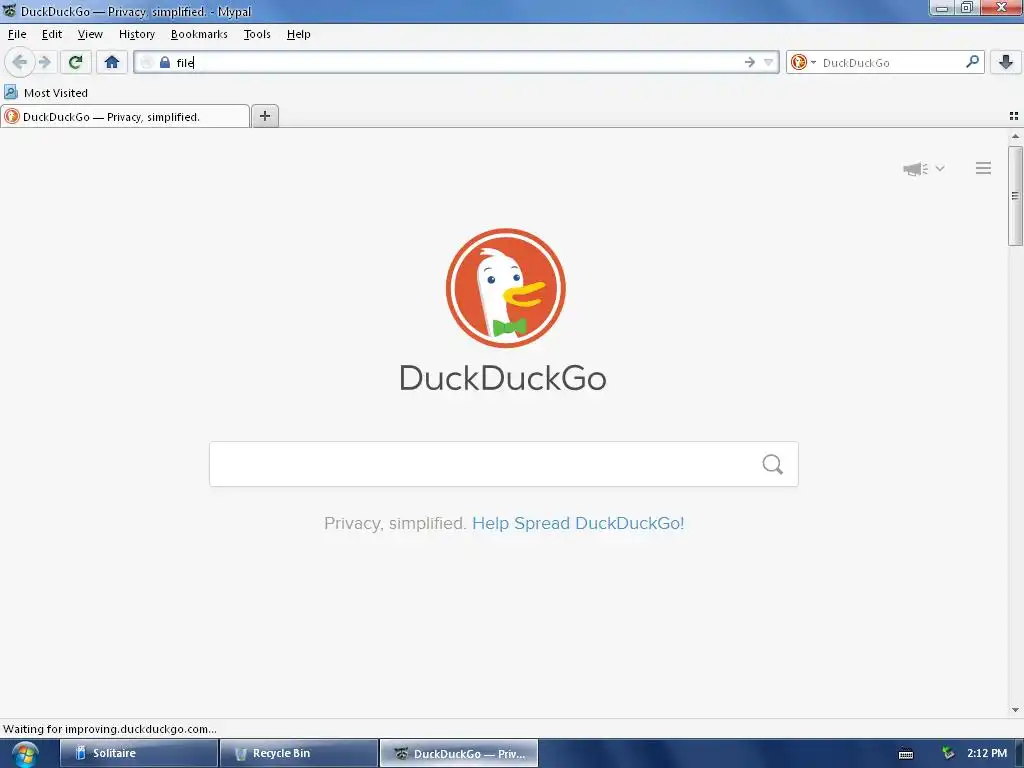Click the Go arrow in address bar
Image resolution: width=1024 pixels, height=768 pixels.
point(749,62)
